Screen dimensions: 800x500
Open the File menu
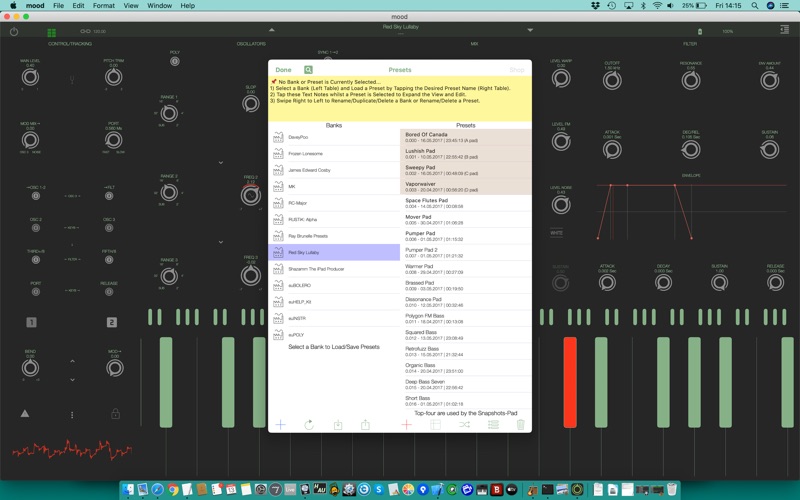(x=59, y=6)
